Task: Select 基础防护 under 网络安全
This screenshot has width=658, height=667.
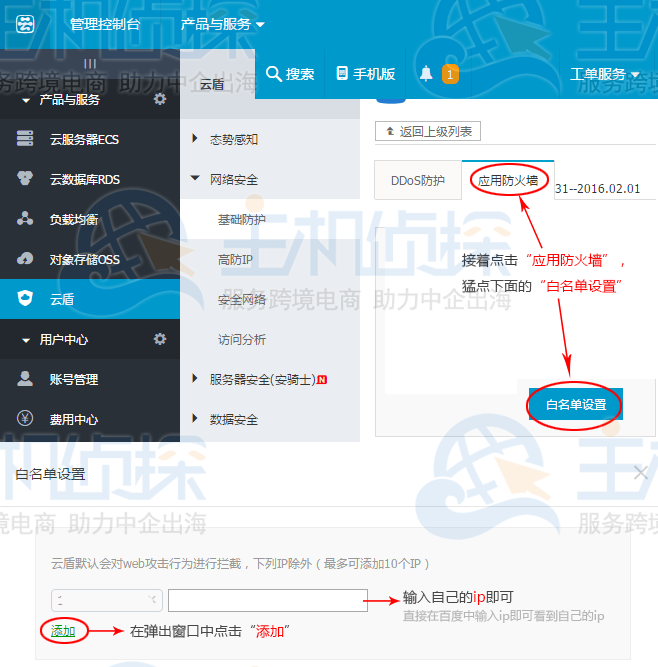Action: tap(242, 219)
